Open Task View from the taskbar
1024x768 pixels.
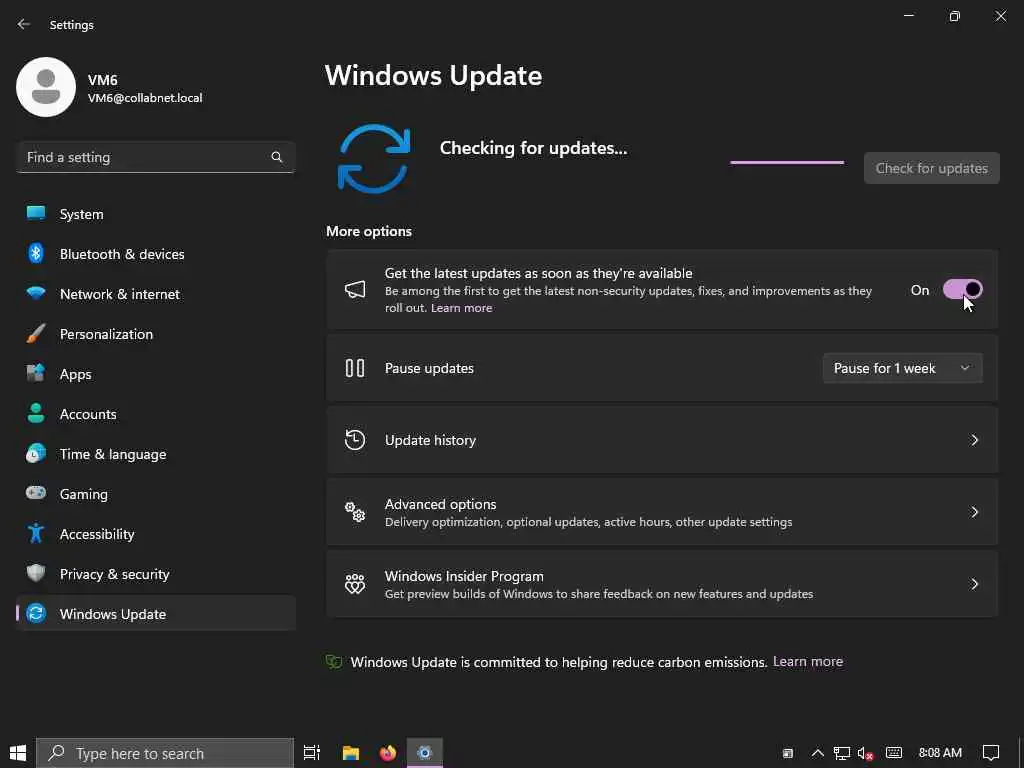pos(312,753)
